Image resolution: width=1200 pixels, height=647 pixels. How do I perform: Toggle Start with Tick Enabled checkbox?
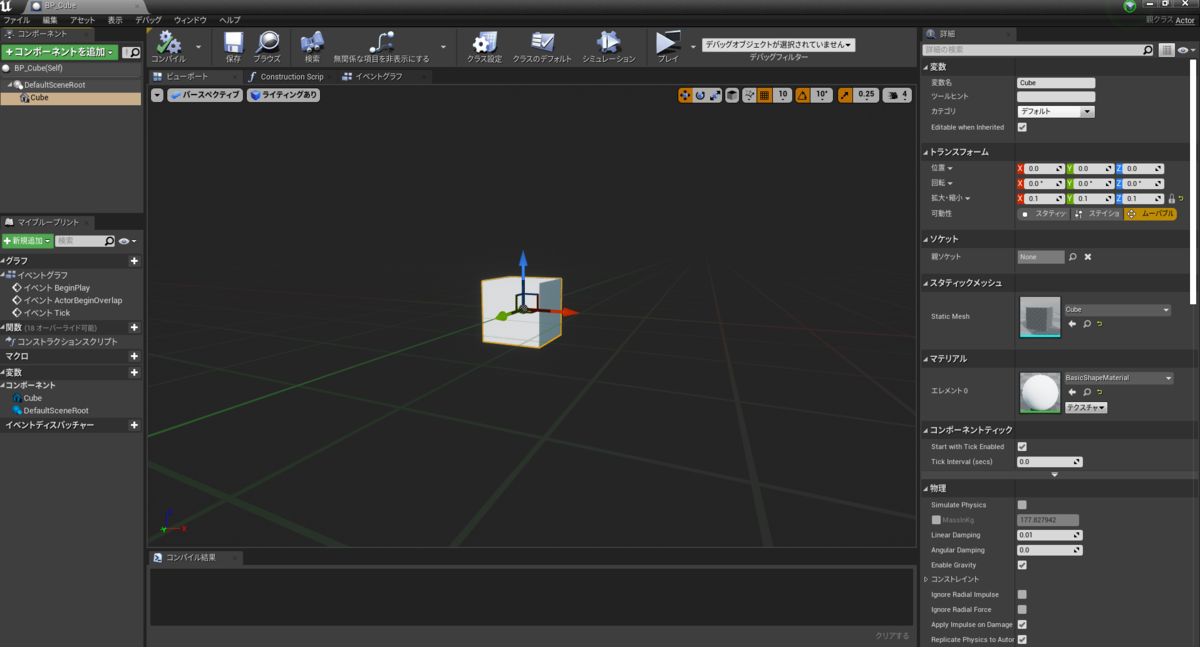(1022, 446)
